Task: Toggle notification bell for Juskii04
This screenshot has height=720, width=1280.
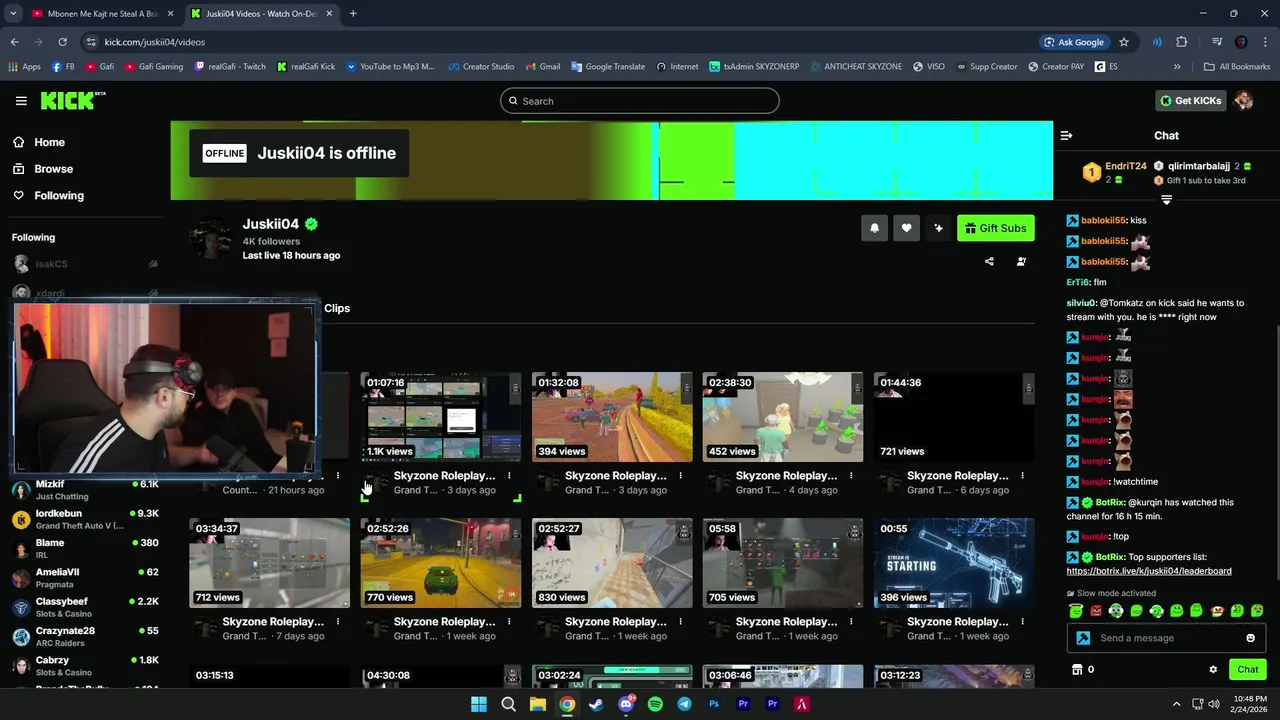Action: click(x=874, y=228)
